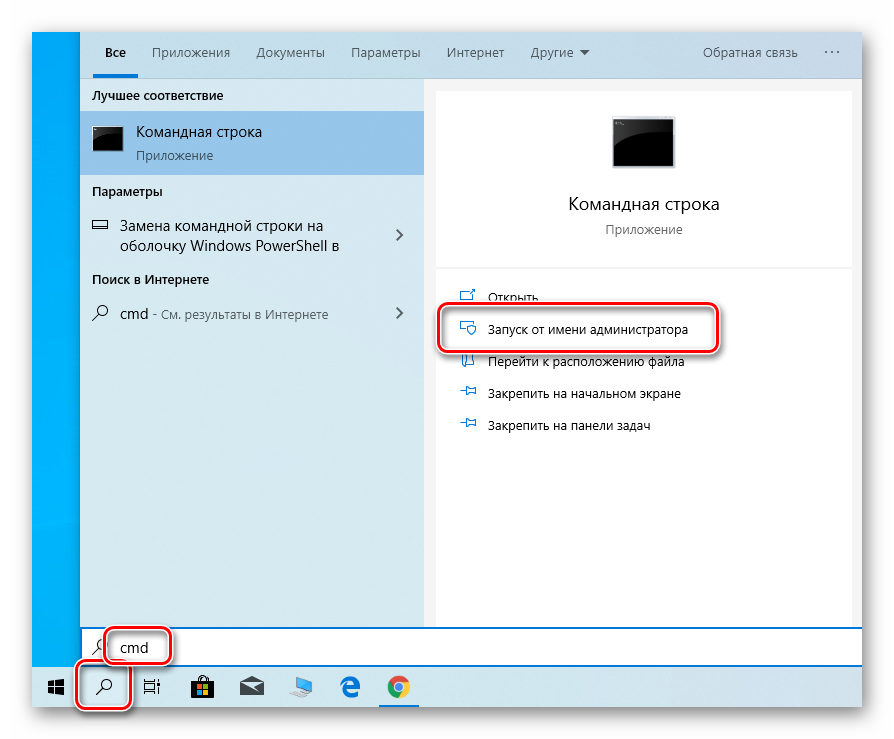Open the Windows Start menu button

[x=56, y=687]
